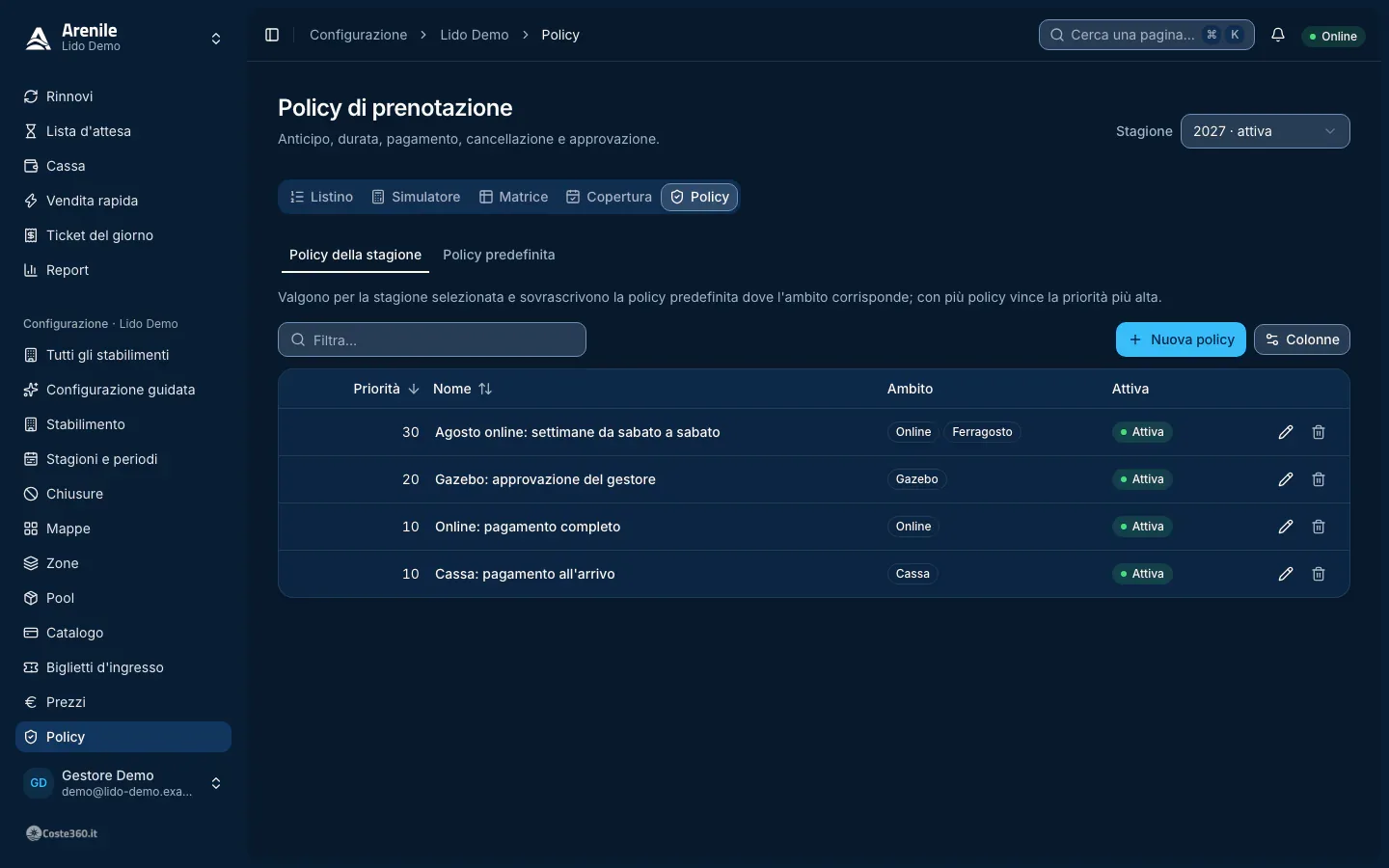The height and width of the screenshot is (868, 1389).
Task: Delete the Gazebo approvazione policy
Action: [x=1319, y=479]
